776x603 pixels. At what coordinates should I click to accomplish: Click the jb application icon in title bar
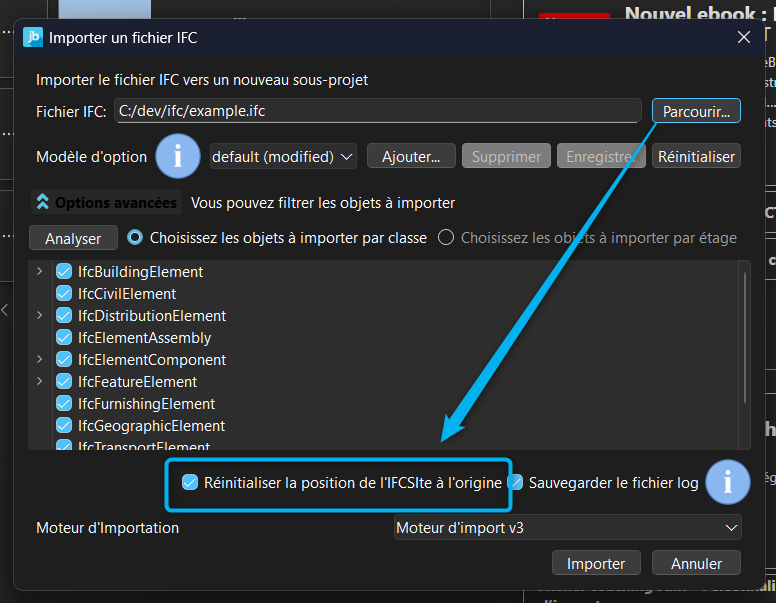pyautogui.click(x=33, y=38)
